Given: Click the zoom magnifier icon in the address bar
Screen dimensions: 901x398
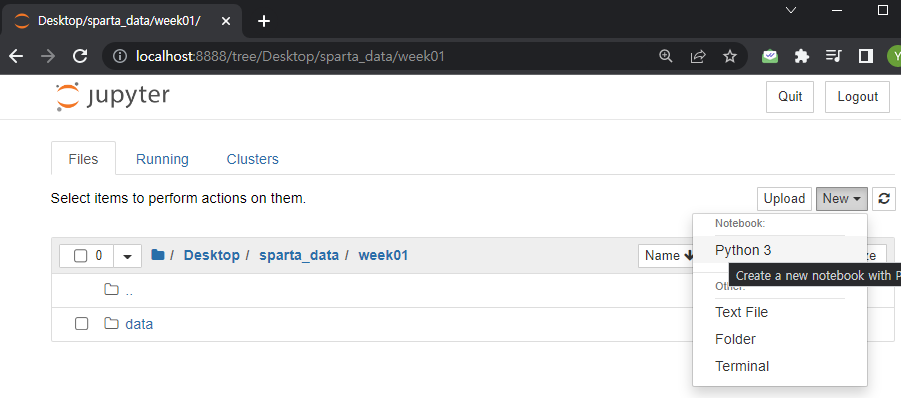Looking at the screenshot, I should (665, 56).
